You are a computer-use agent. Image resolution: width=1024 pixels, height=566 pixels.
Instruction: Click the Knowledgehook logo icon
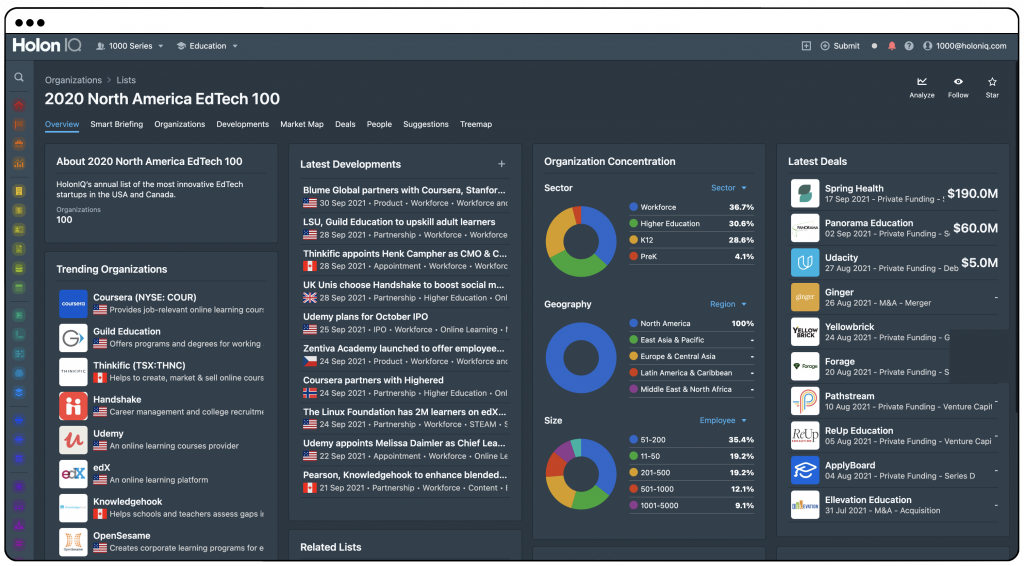[x=73, y=508]
